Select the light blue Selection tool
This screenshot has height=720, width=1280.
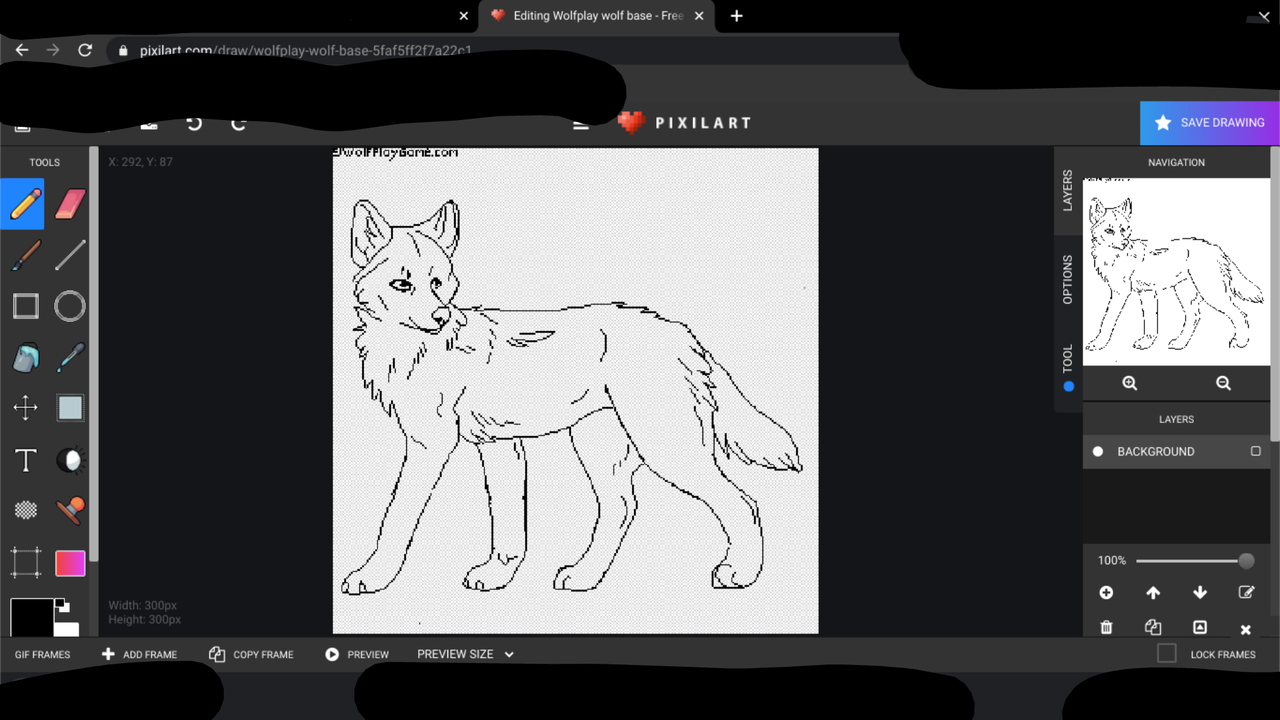(70, 407)
